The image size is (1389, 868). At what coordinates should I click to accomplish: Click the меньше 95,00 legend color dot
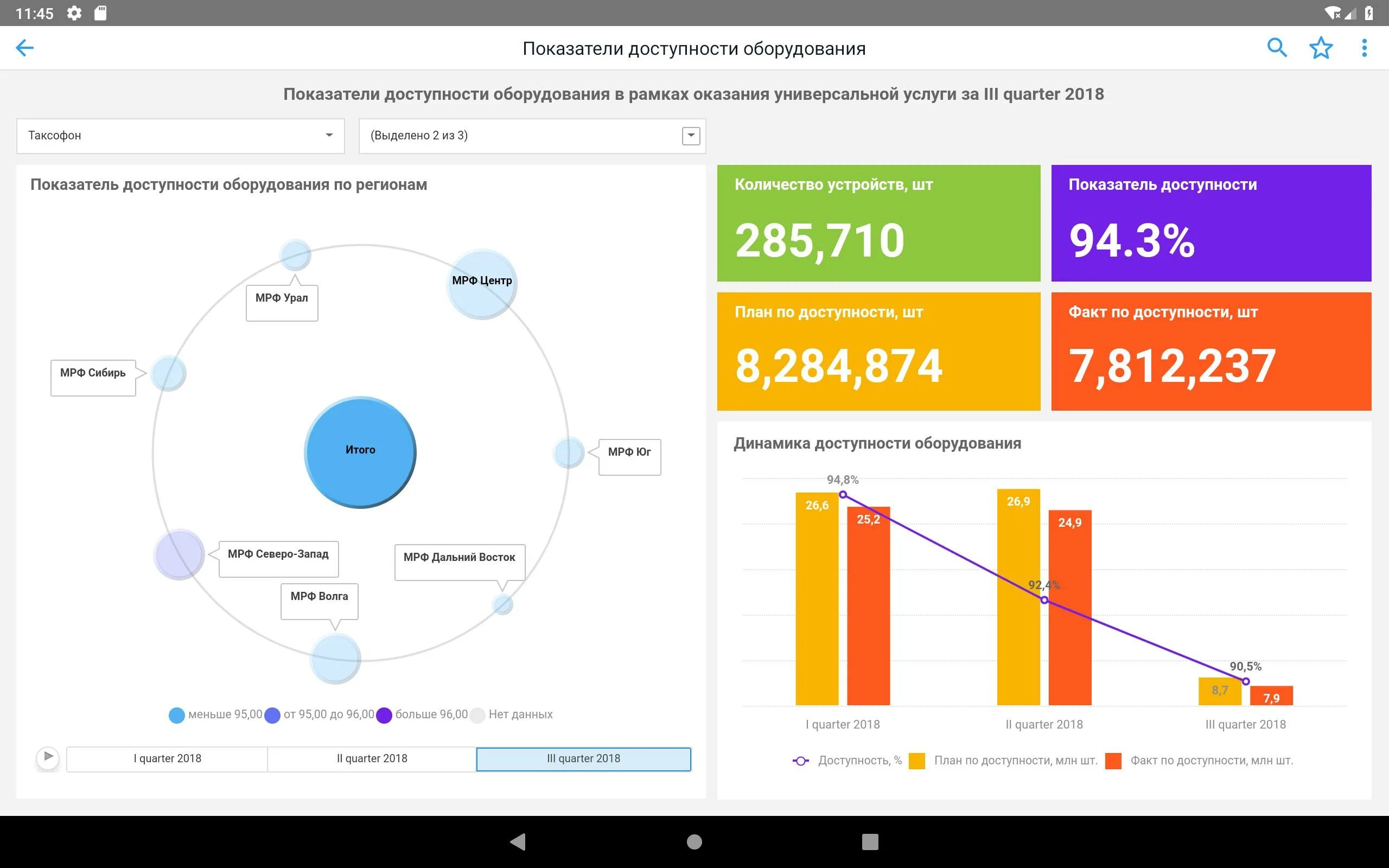coord(176,714)
